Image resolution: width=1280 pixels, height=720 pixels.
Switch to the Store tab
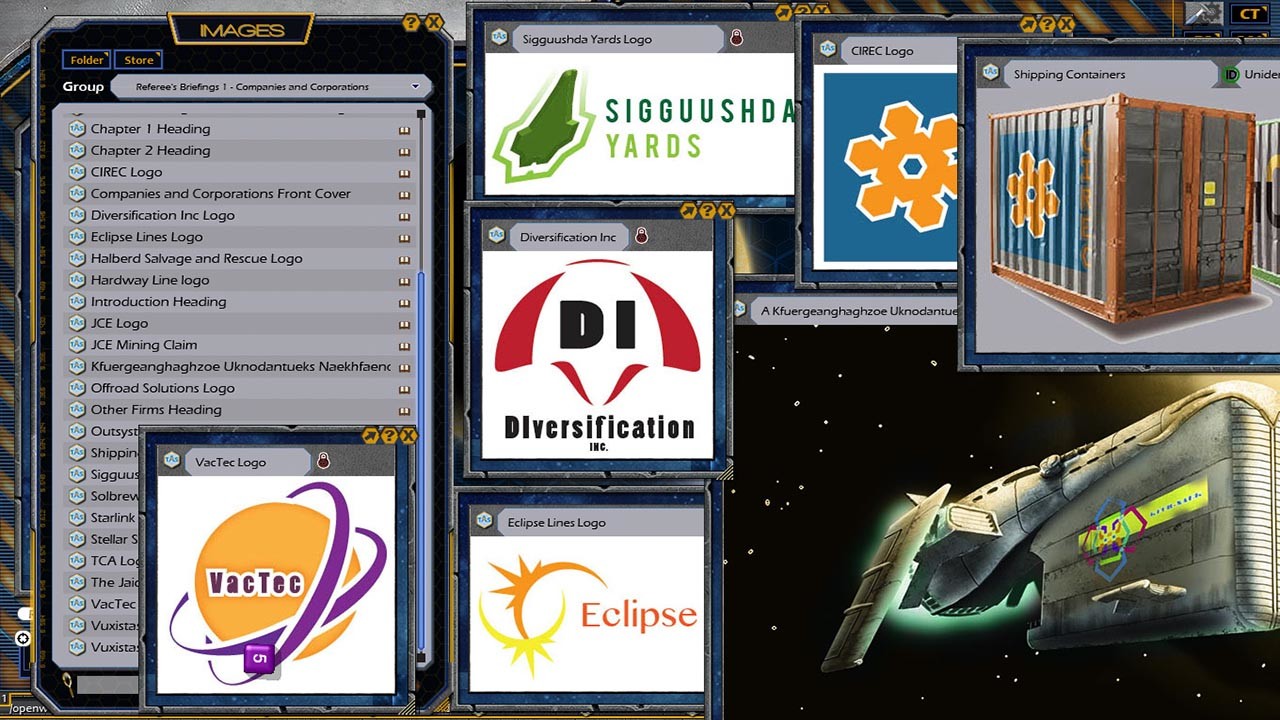[139, 60]
